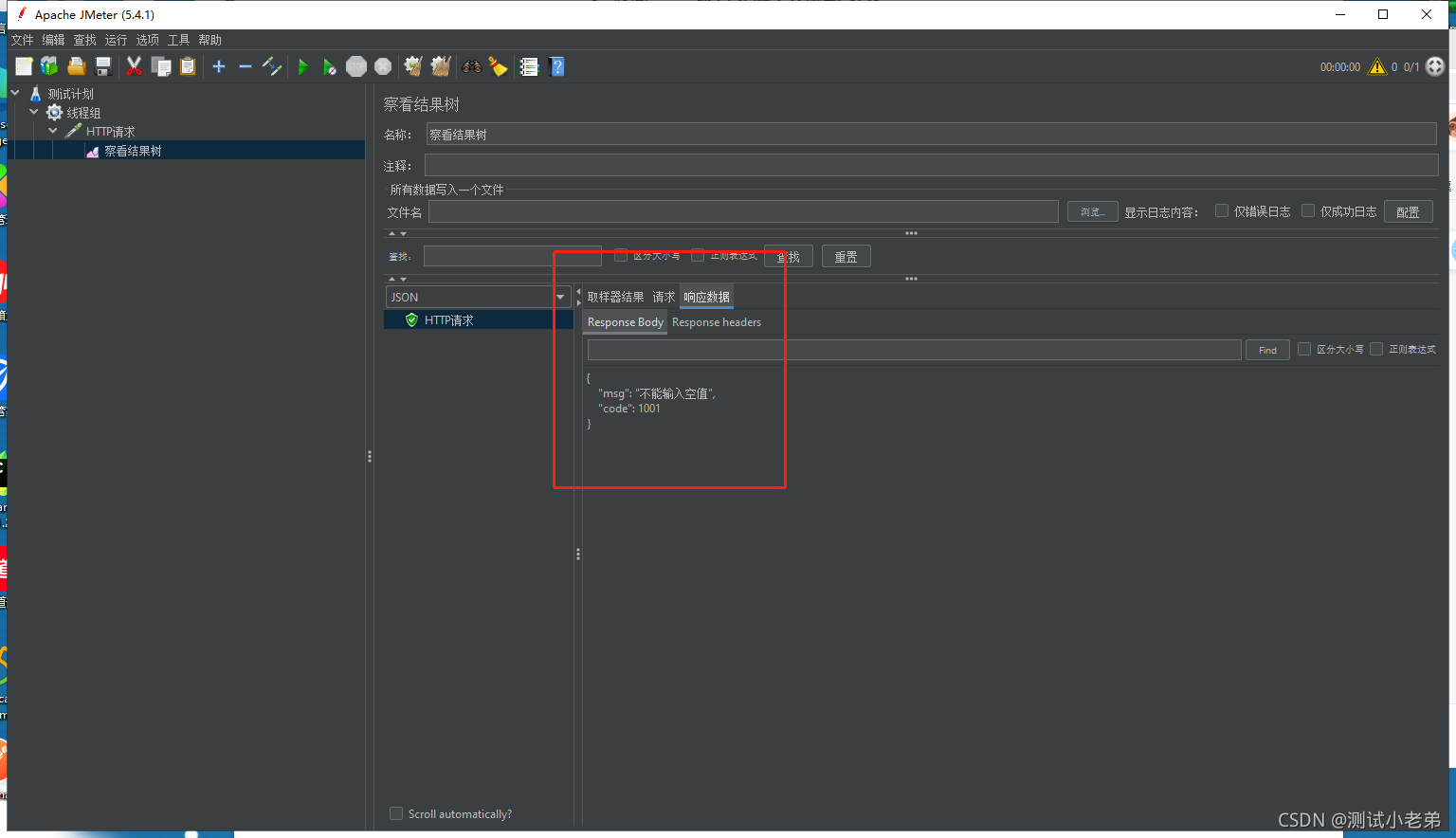Image resolution: width=1456 pixels, height=838 pixels.
Task: Click the 浏览 button to choose a file
Action: pyautogui.click(x=1092, y=211)
